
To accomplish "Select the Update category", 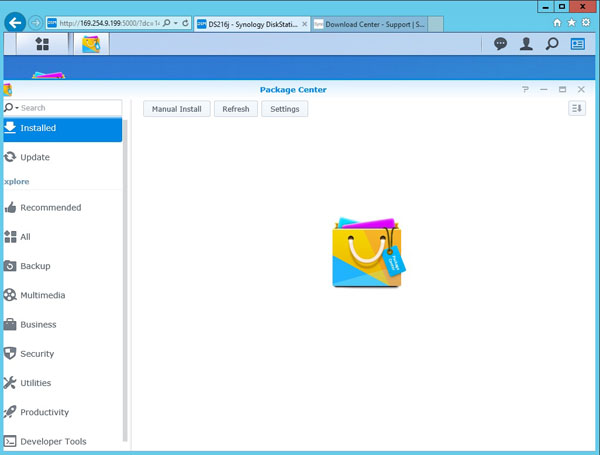I will tap(63, 157).
